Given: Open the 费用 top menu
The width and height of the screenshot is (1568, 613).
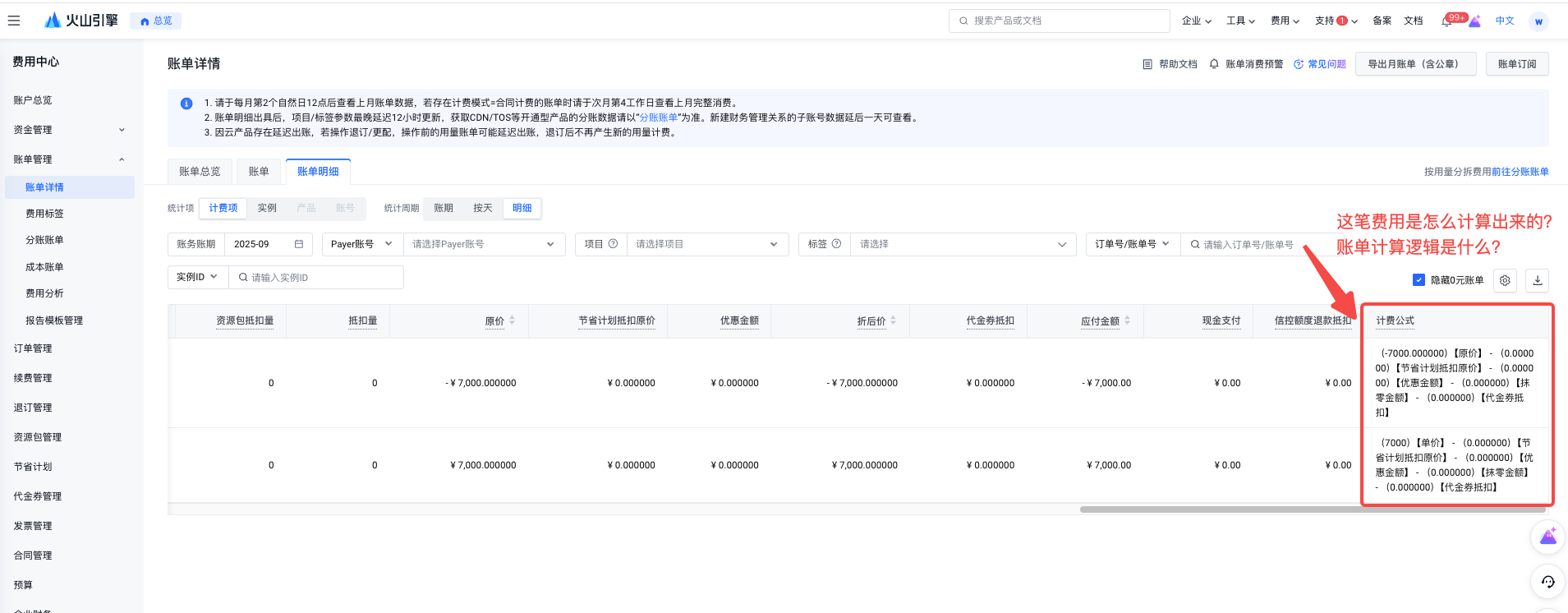Looking at the screenshot, I should (1285, 21).
